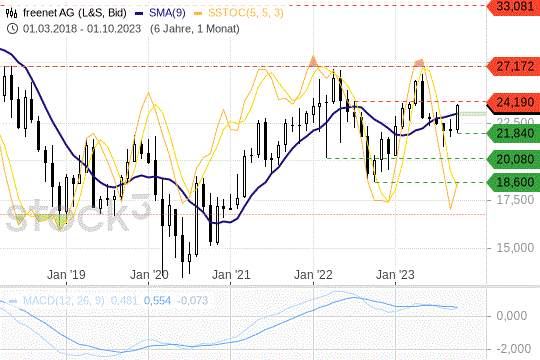The width and height of the screenshot is (540, 360).
Task: Click the SSTOC(5, 5, 3) indicator label
Action: [x=246, y=13]
